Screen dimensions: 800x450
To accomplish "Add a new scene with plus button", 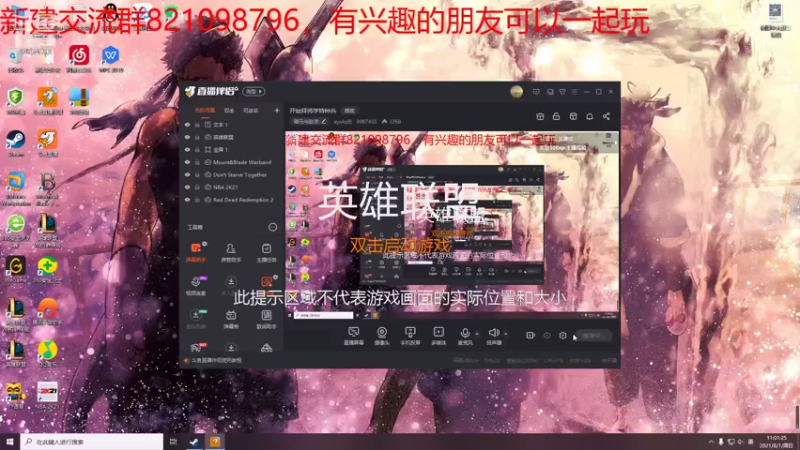I will click(x=277, y=110).
